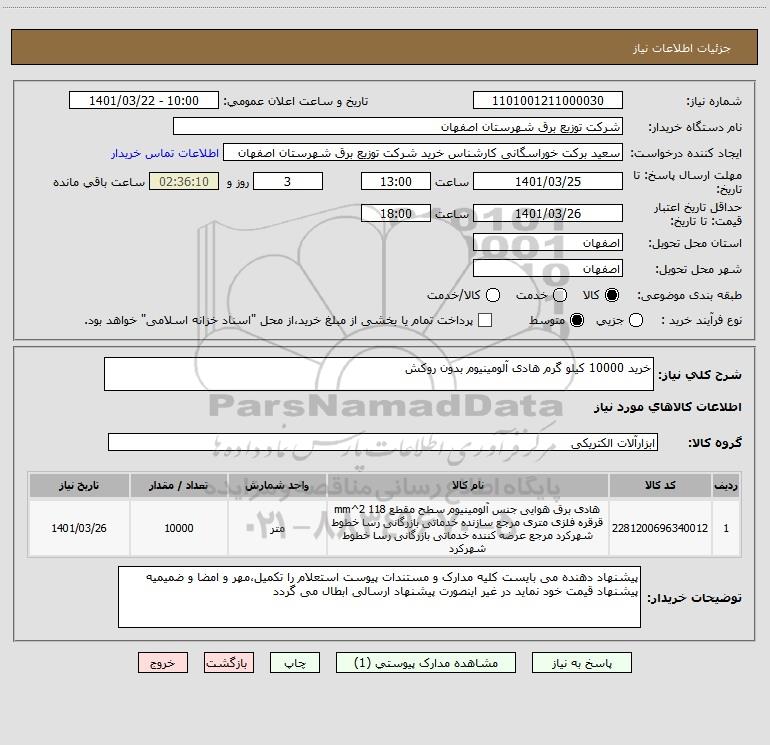Click the بازگشت back button
Viewport: 770px width, 745px height.
tap(229, 663)
